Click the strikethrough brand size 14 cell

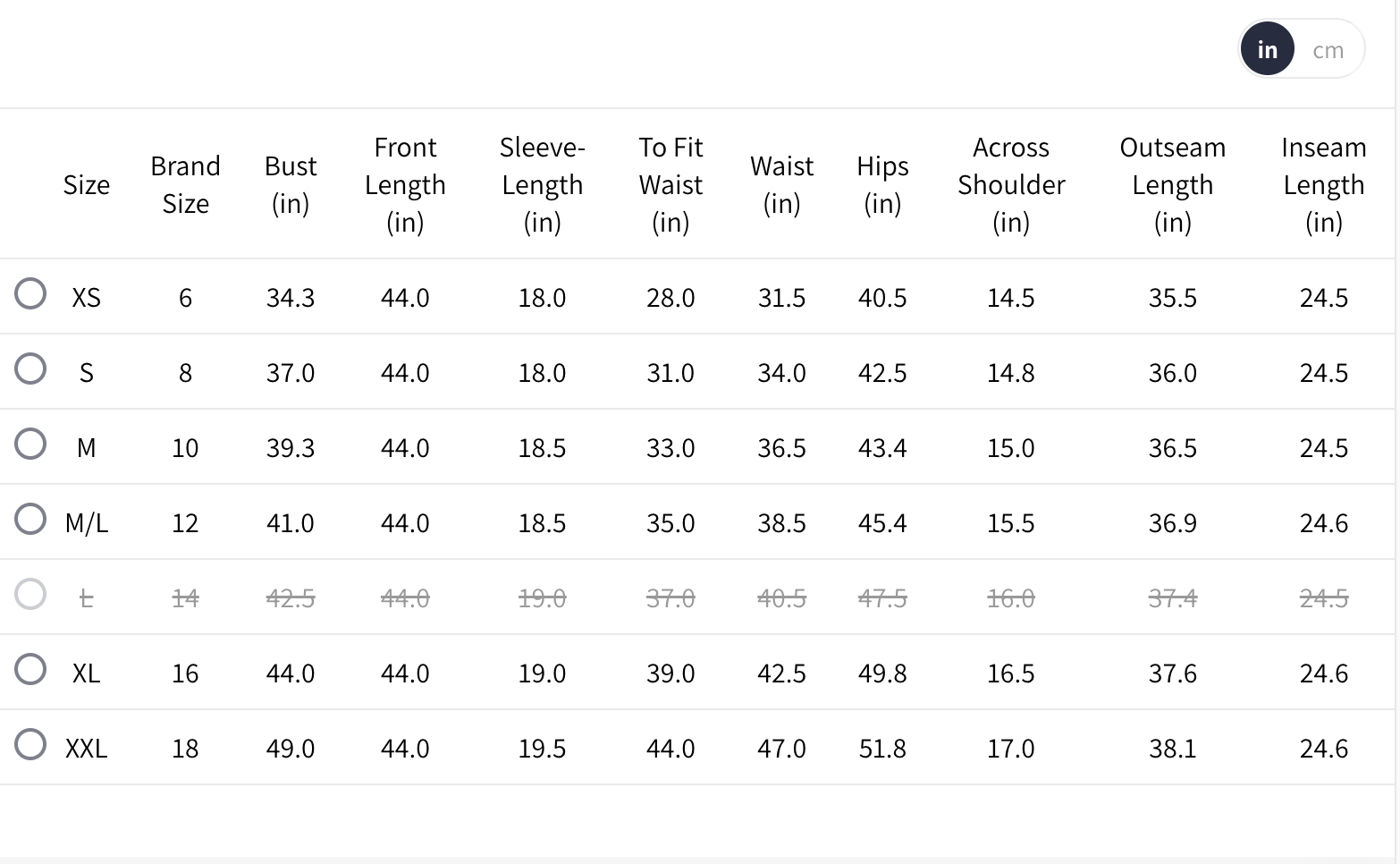coord(185,597)
